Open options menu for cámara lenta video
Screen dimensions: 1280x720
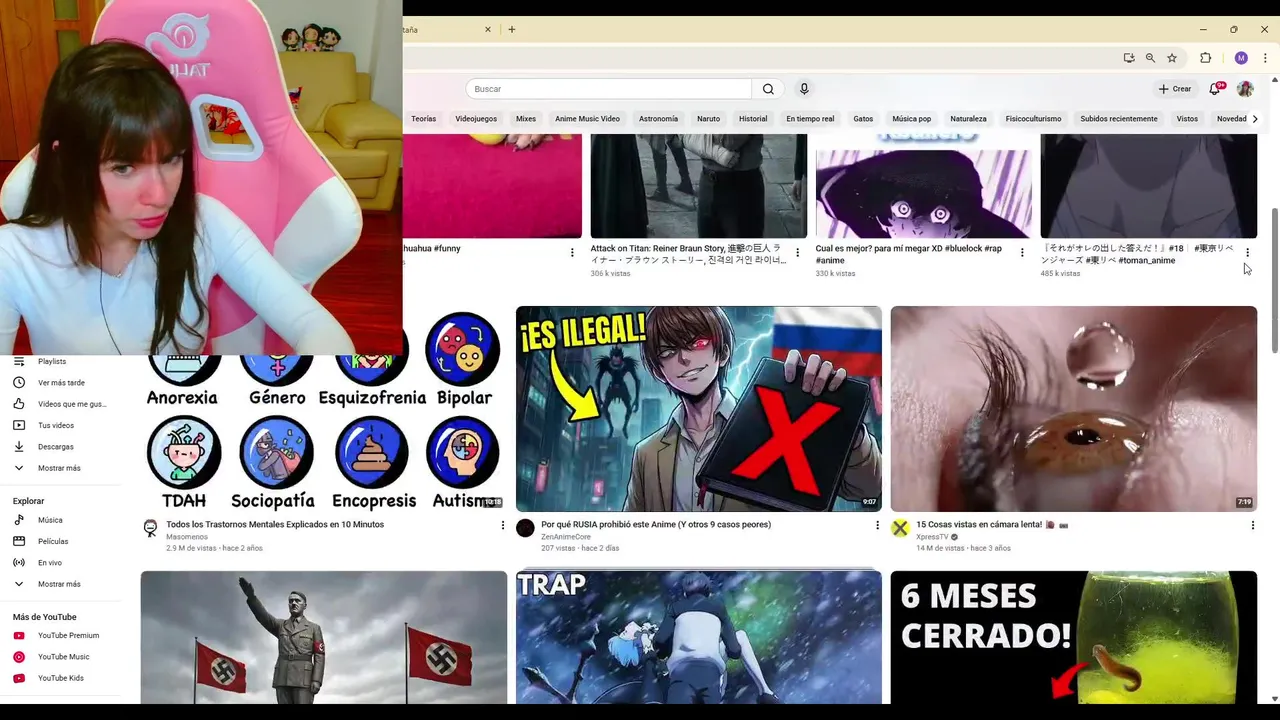(1252, 525)
